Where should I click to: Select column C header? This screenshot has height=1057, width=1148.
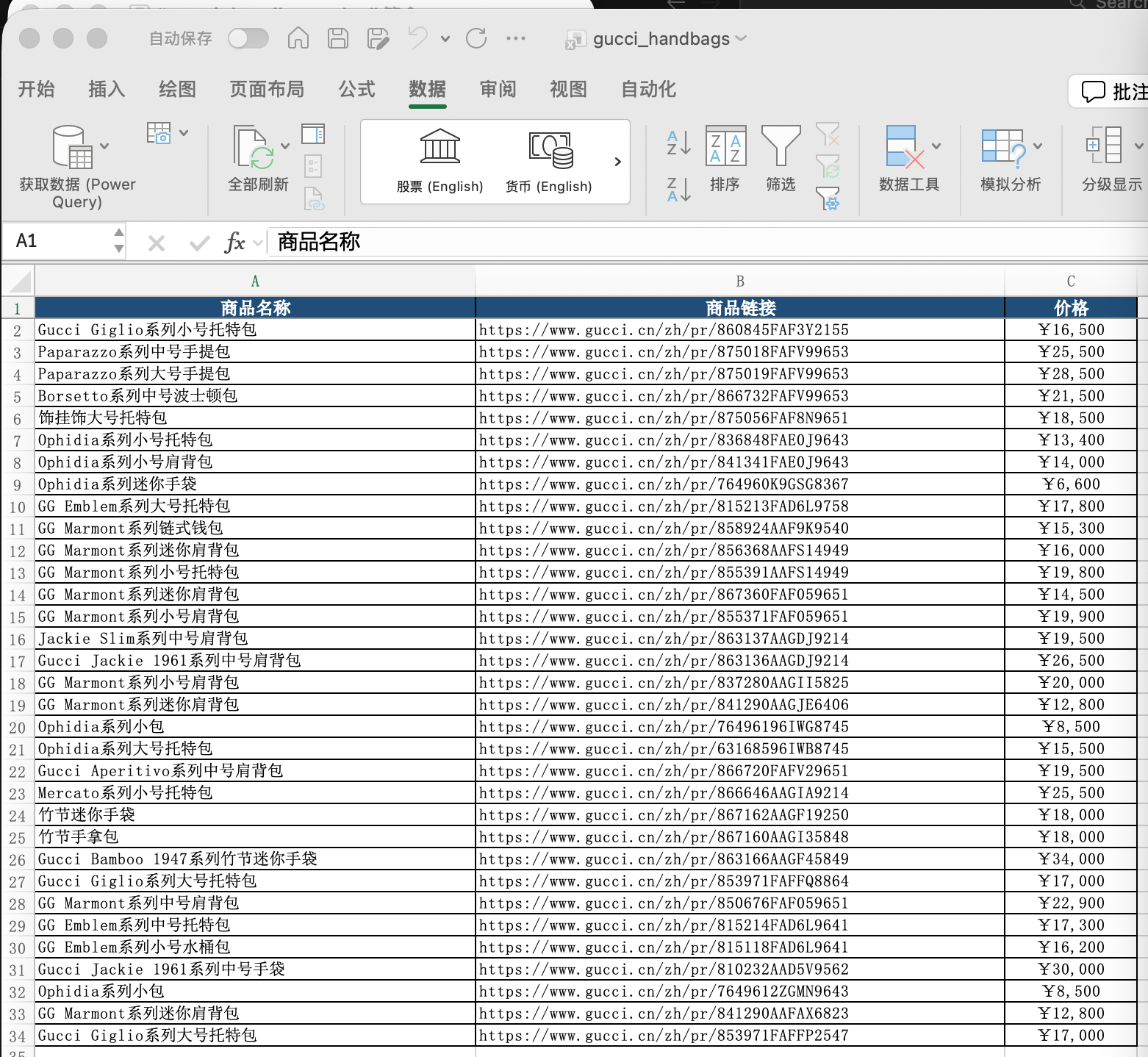[1071, 281]
